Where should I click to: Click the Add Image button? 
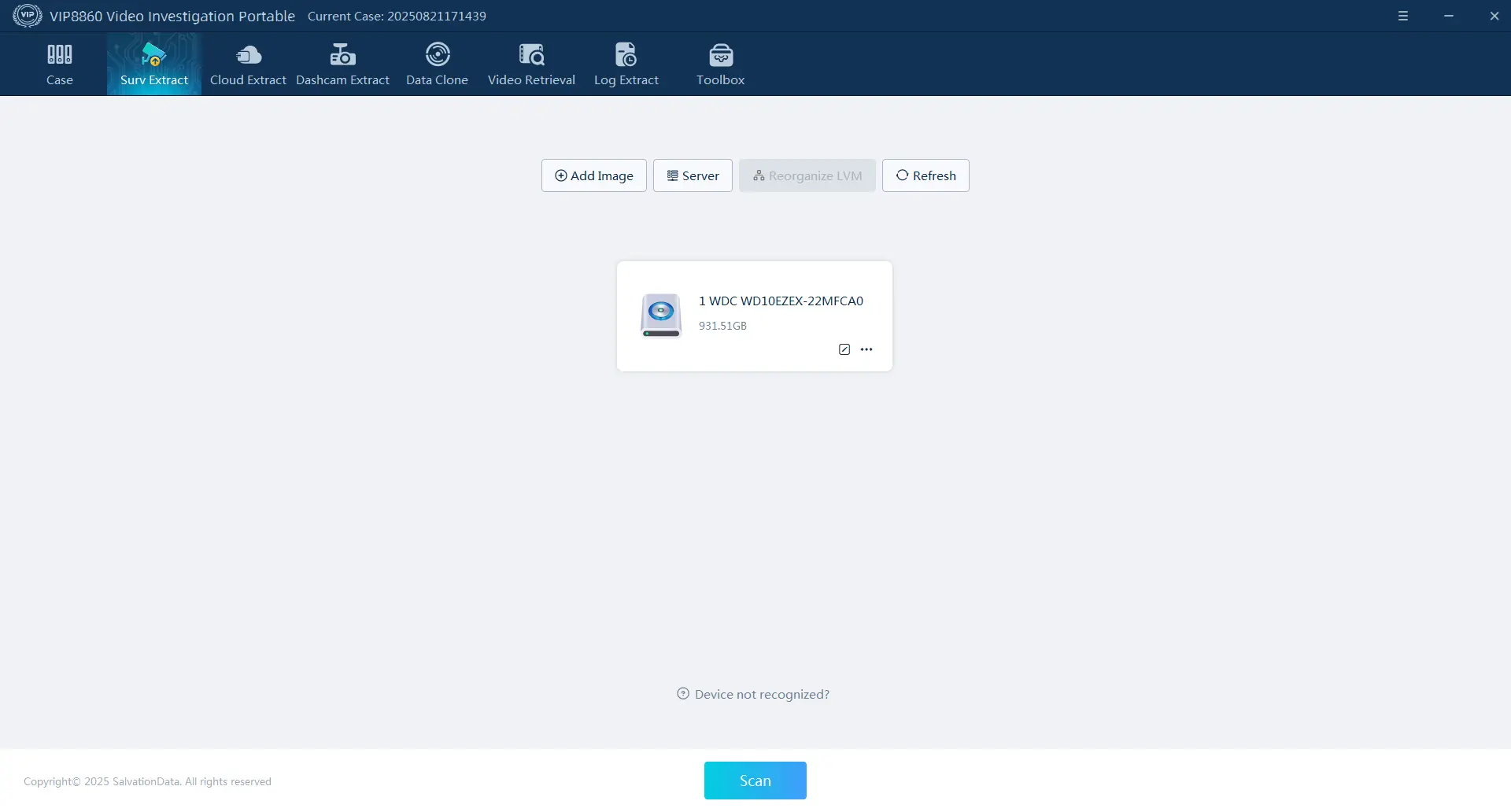point(593,175)
